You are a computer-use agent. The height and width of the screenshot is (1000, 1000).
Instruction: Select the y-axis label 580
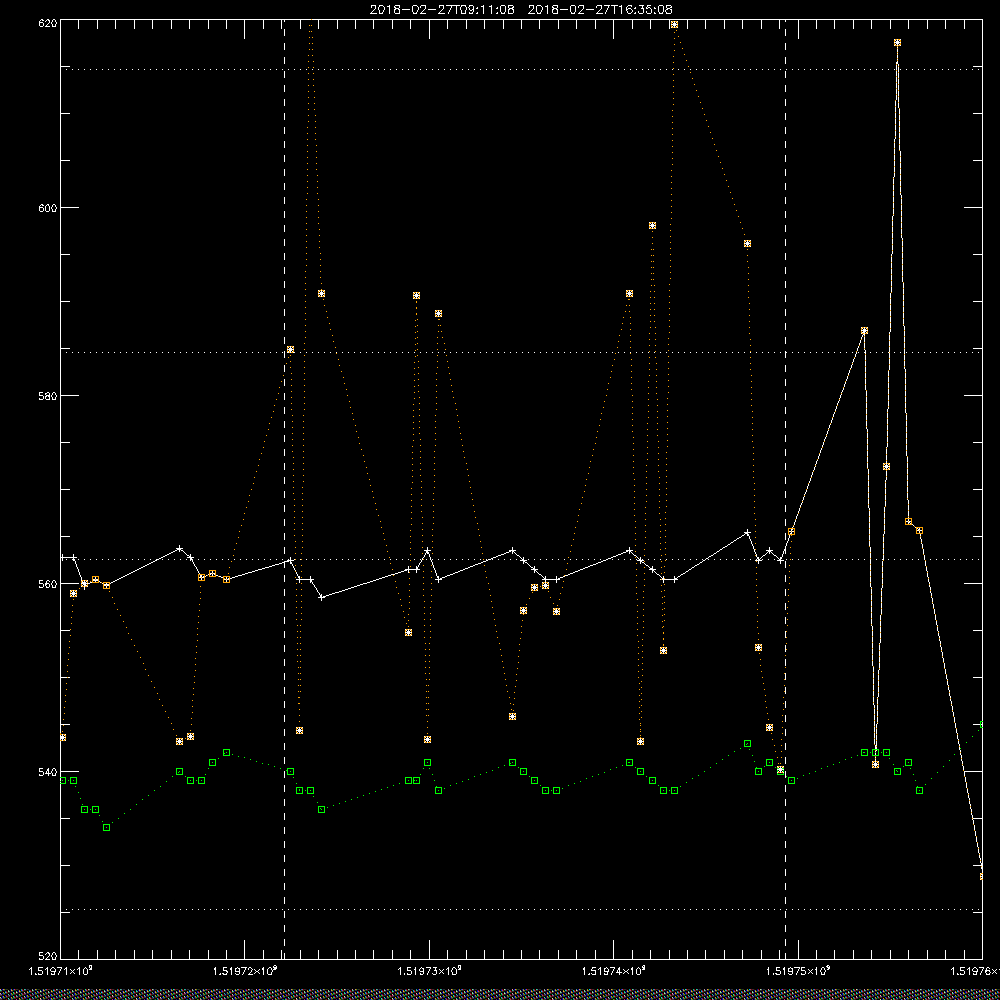click(48, 395)
